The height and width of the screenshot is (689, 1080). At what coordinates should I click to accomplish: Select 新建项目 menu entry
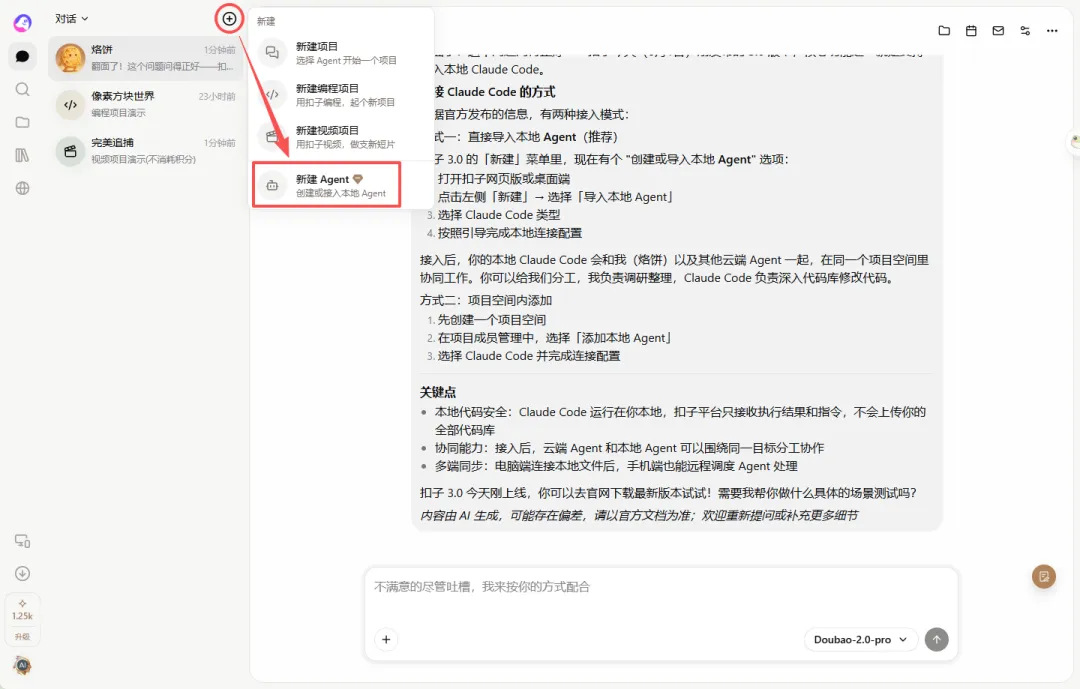342,53
